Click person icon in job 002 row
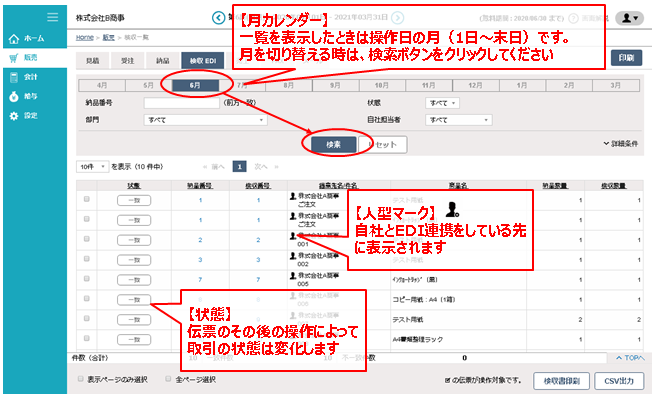 (293, 255)
